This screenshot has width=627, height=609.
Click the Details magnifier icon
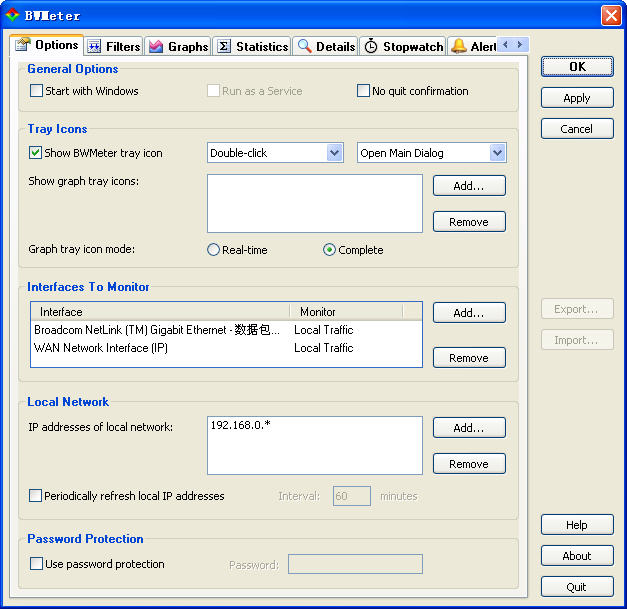pos(305,47)
